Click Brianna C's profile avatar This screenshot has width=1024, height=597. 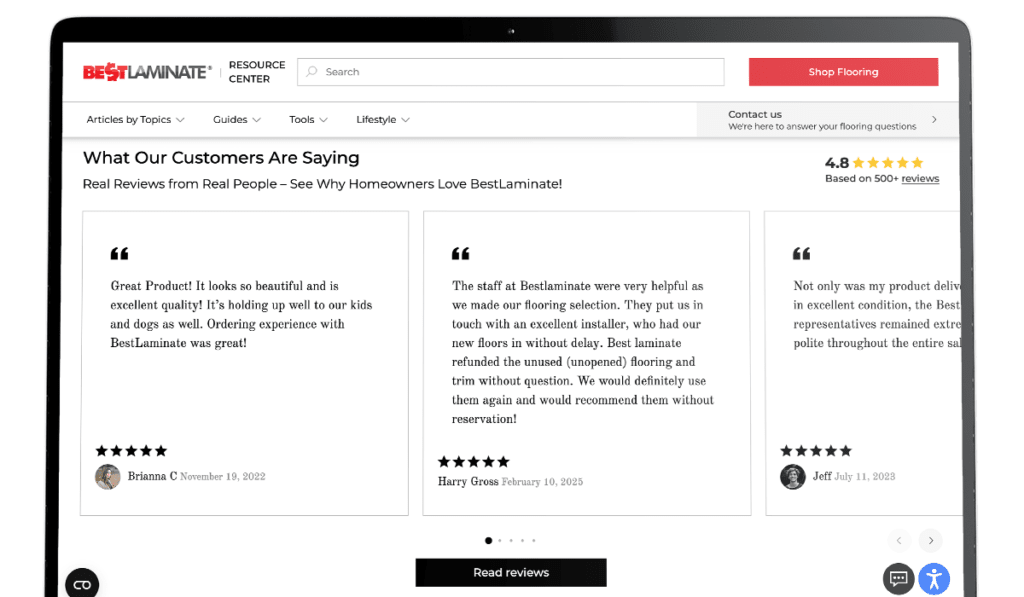[x=108, y=477]
